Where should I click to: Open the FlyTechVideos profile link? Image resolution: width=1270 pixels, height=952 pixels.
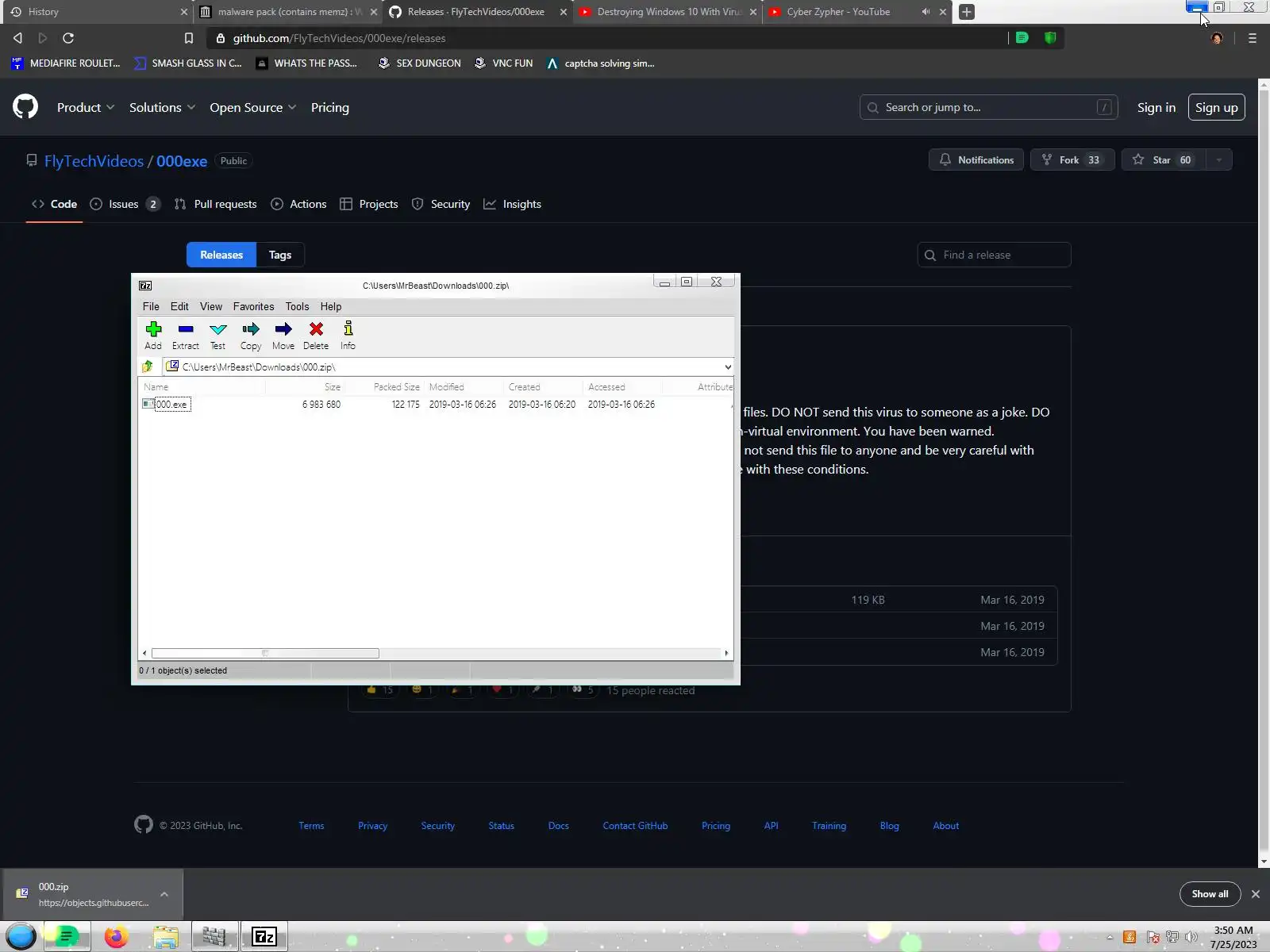tap(94, 161)
